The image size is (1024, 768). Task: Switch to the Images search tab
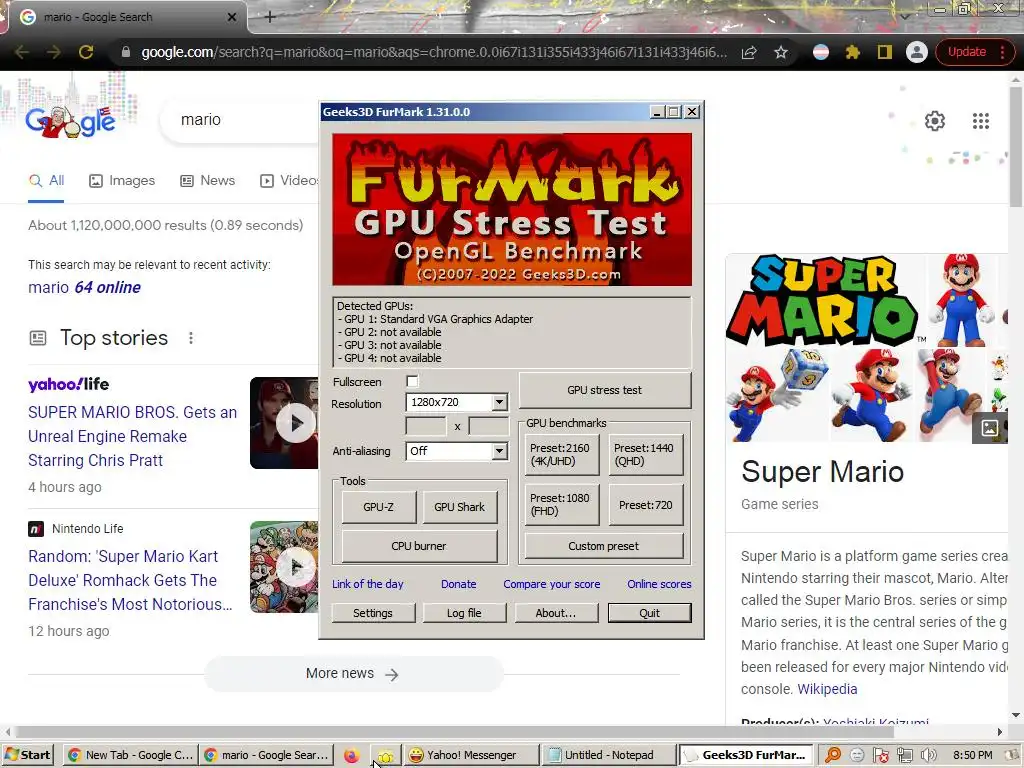[x=122, y=181]
